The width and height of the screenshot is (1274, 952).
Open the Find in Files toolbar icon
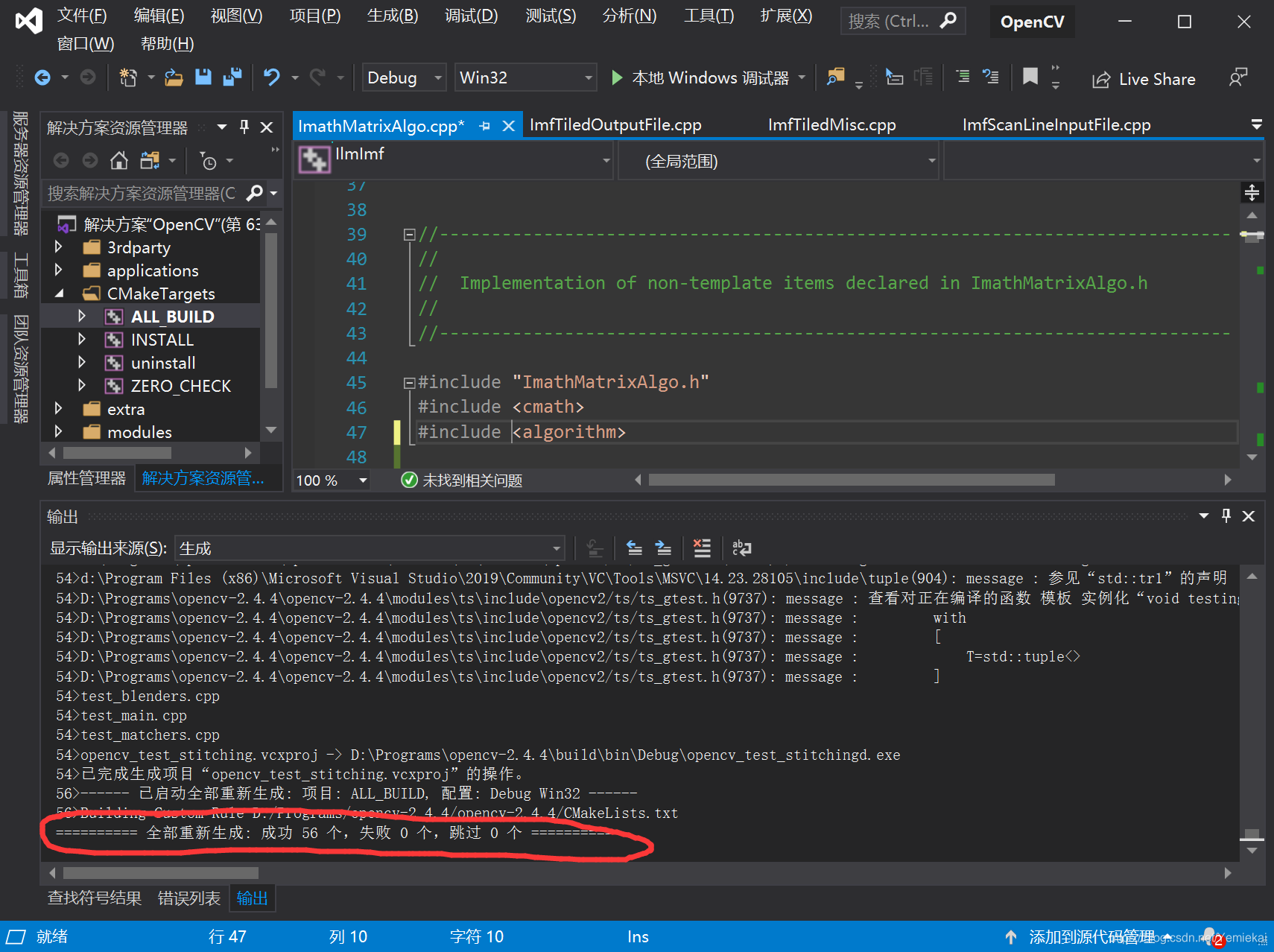[836, 77]
